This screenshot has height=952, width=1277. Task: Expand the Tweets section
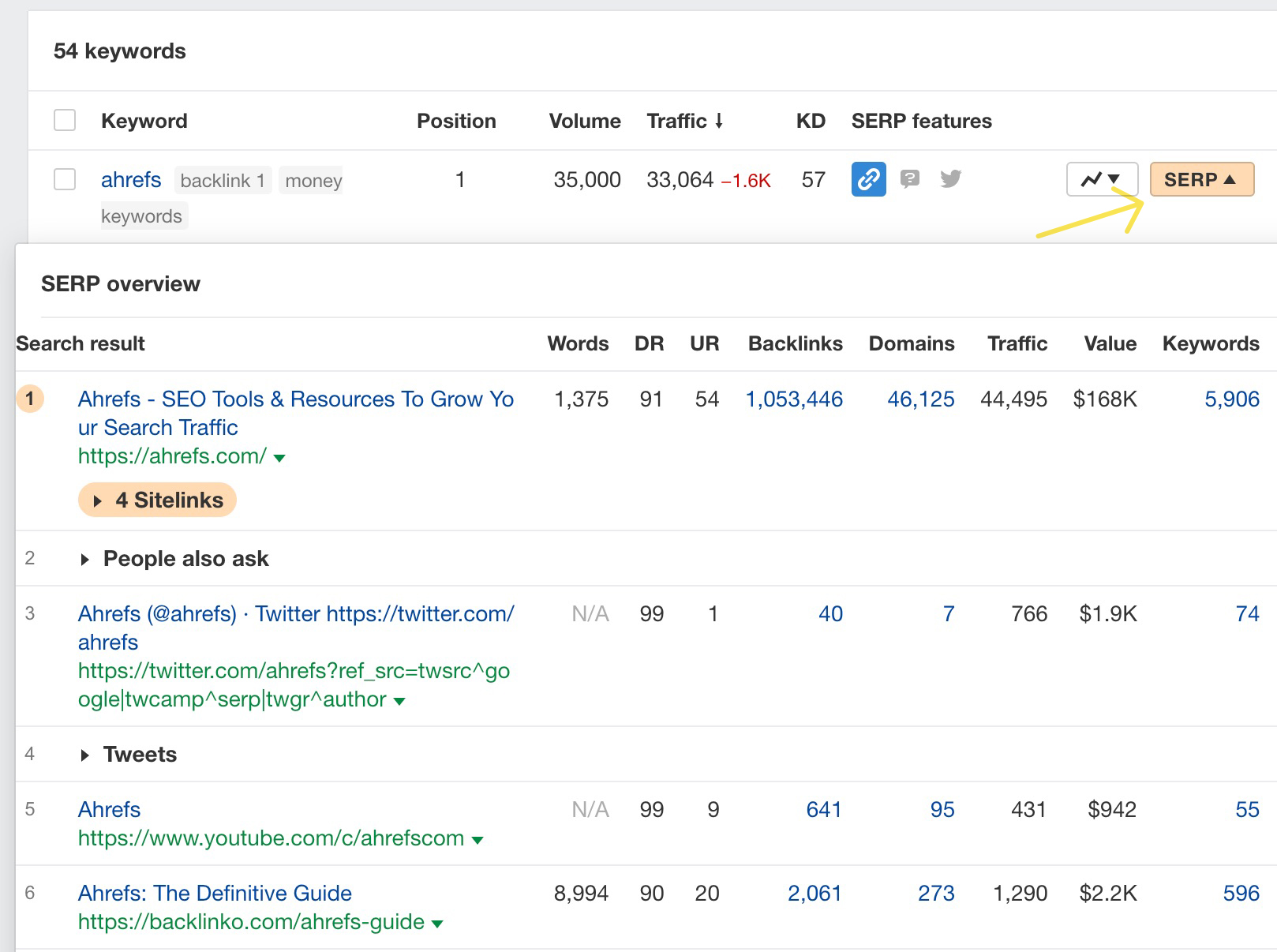pyautogui.click(x=85, y=755)
